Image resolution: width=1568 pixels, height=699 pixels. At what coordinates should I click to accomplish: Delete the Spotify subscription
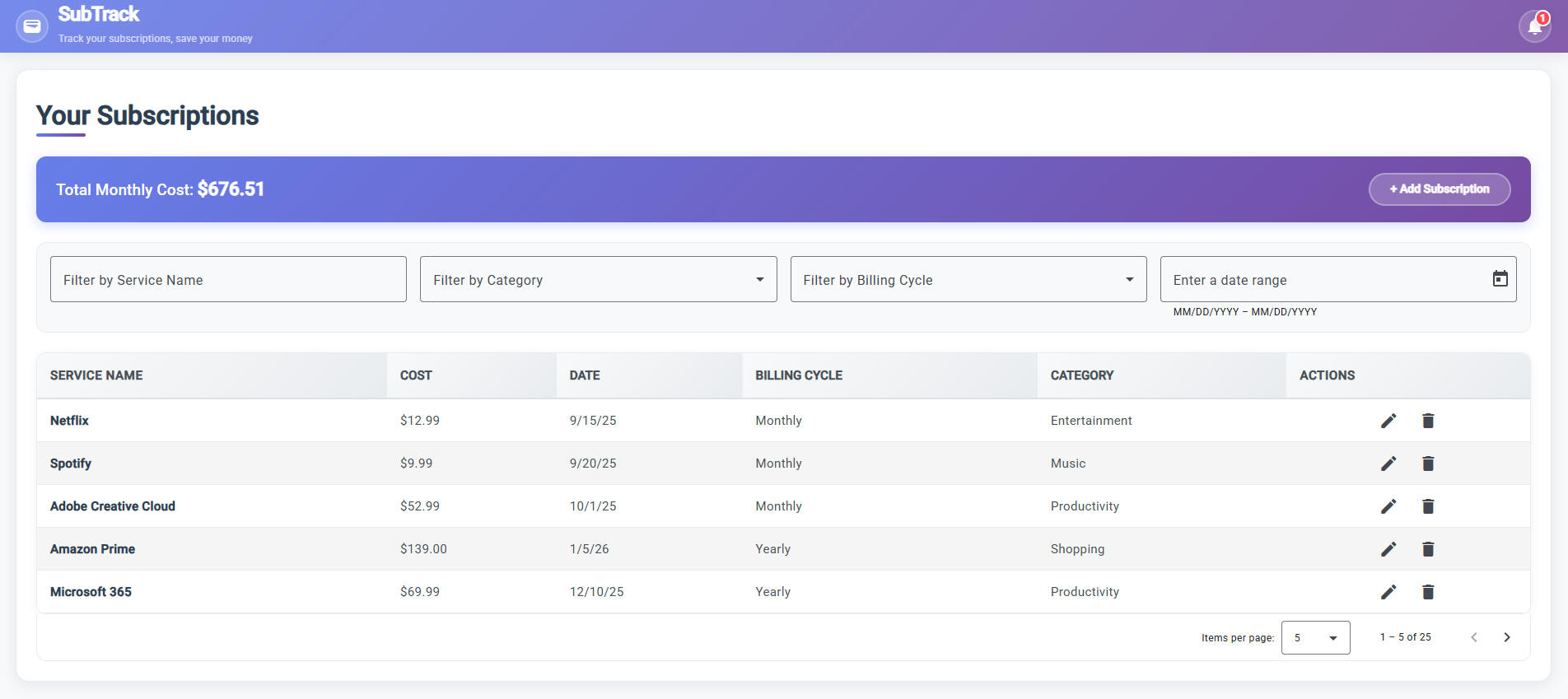pyautogui.click(x=1428, y=464)
